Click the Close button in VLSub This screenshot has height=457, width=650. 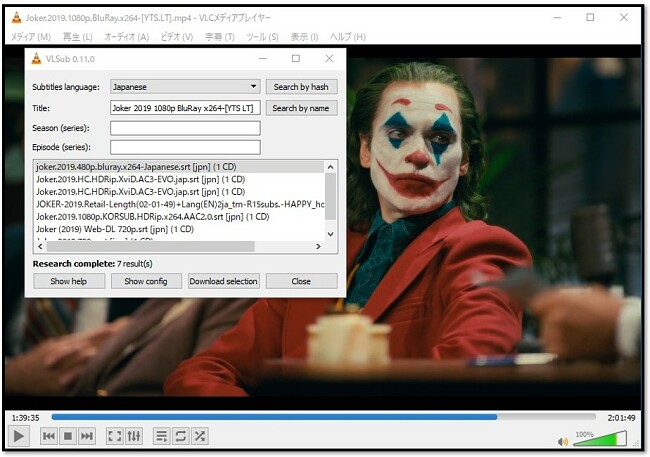pyautogui.click(x=301, y=281)
